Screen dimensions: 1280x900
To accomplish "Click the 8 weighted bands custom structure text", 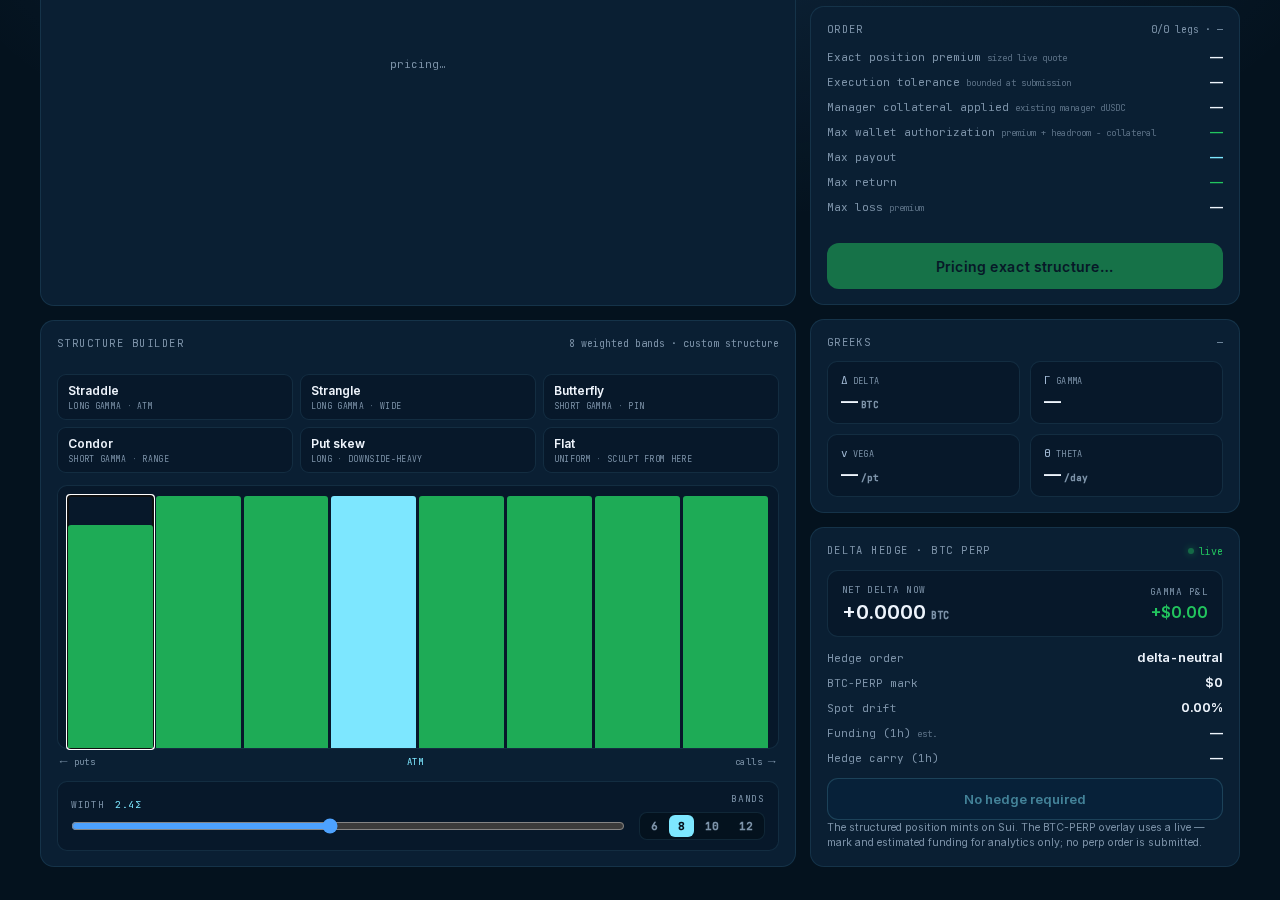I will coord(674,343).
